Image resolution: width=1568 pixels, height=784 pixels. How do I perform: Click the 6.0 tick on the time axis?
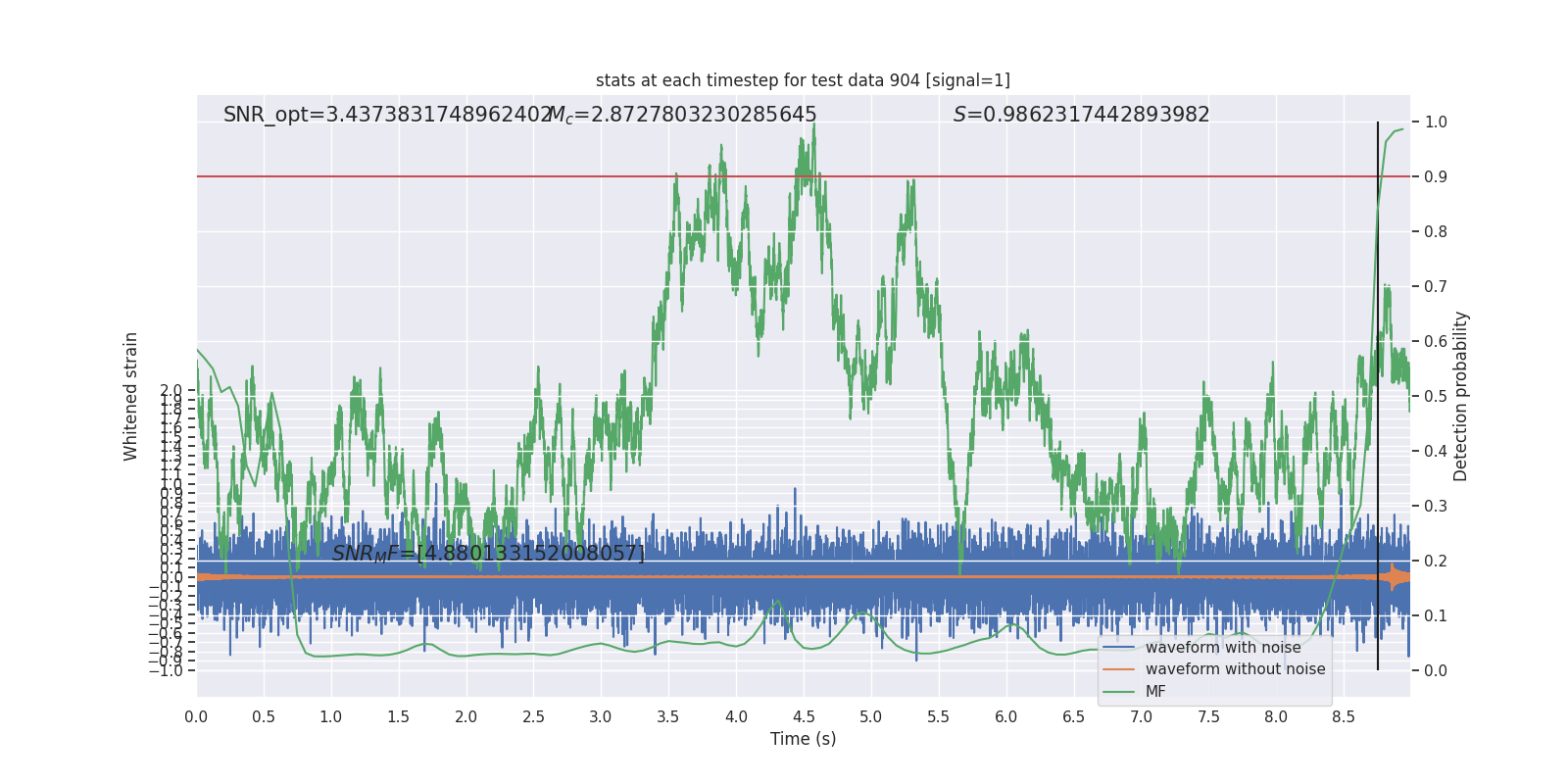click(1006, 717)
